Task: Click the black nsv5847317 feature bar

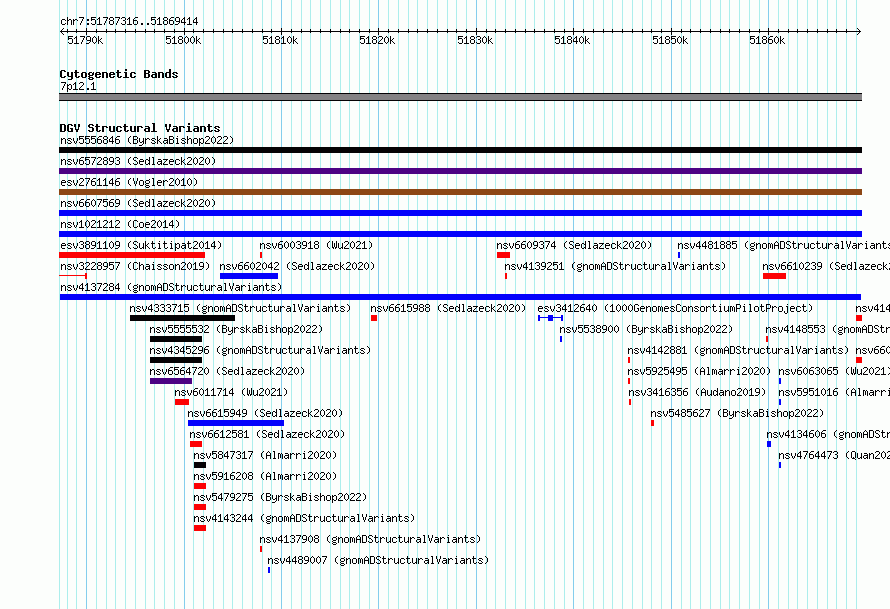Action: [x=200, y=465]
